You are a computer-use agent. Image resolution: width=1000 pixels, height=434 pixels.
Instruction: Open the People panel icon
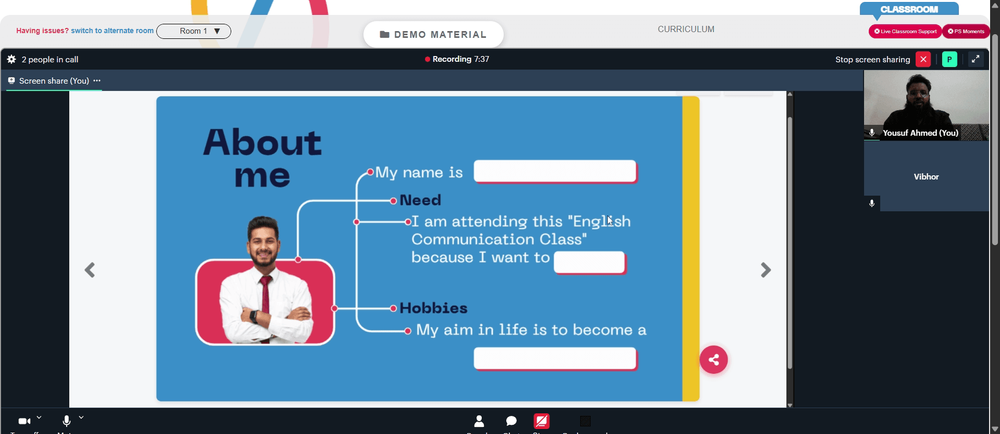(479, 421)
